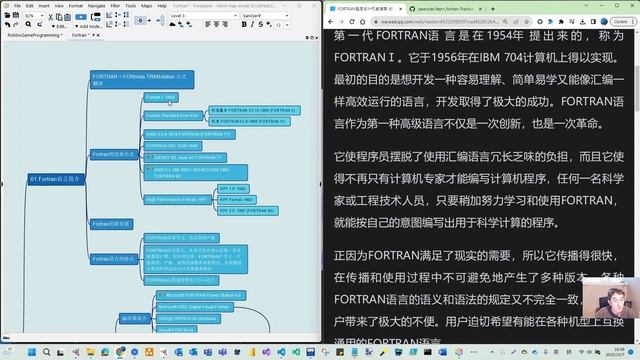The width and height of the screenshot is (640, 360).
Task: Select the Microsoft FORTRAN Power Station node
Action: pyautogui.click(x=201, y=295)
